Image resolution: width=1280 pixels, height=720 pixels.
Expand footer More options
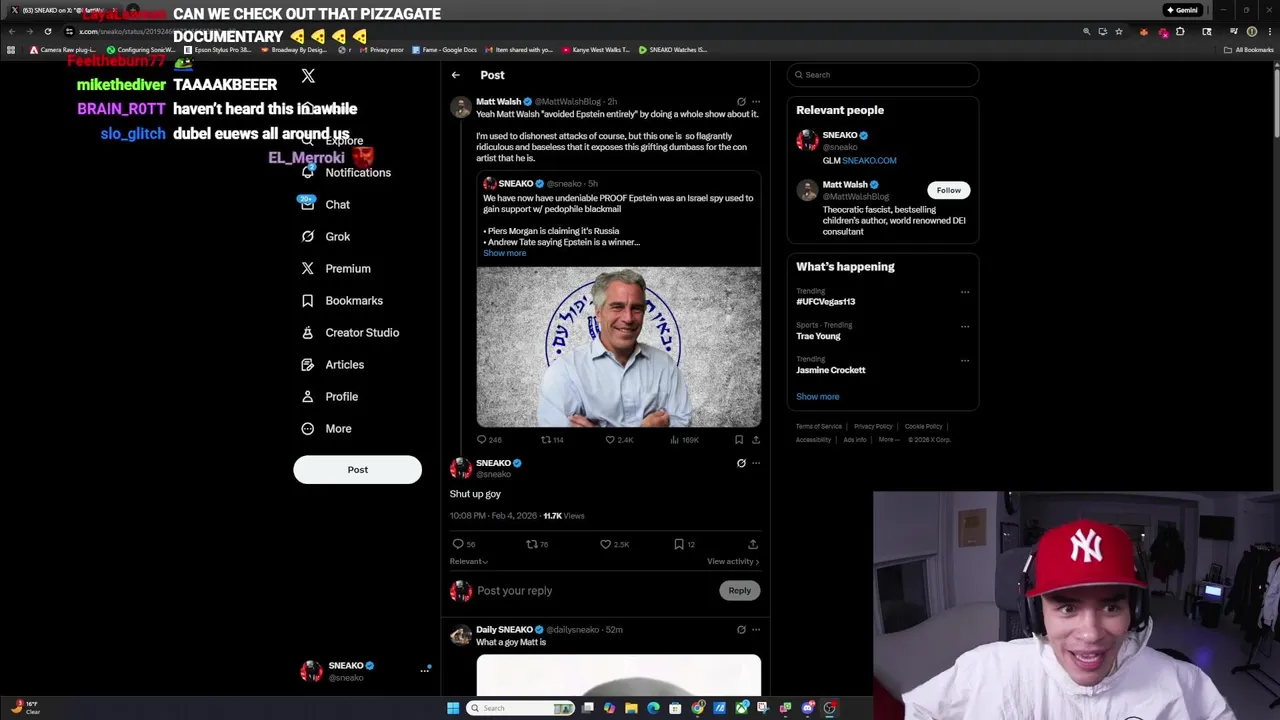(x=888, y=440)
